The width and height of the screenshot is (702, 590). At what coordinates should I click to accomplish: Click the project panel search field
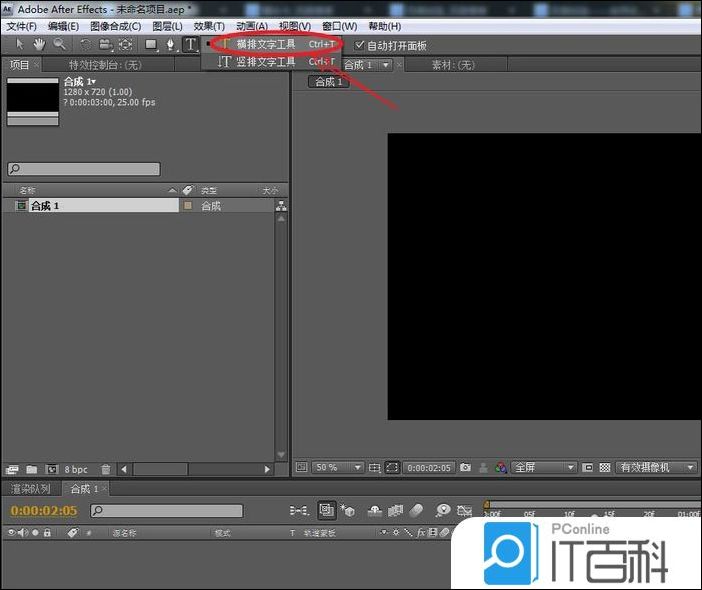pyautogui.click(x=84, y=170)
